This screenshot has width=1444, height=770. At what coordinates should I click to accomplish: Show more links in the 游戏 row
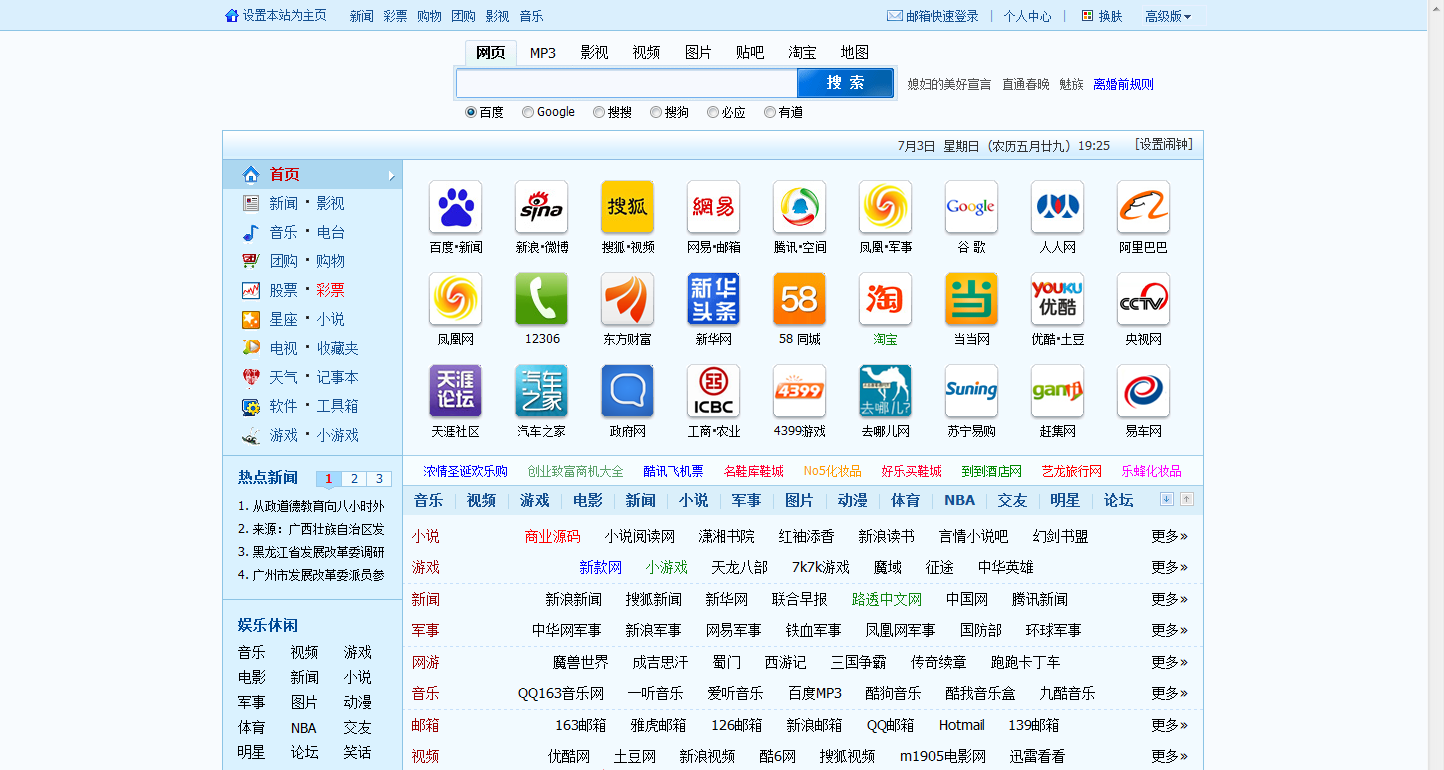click(x=1169, y=567)
